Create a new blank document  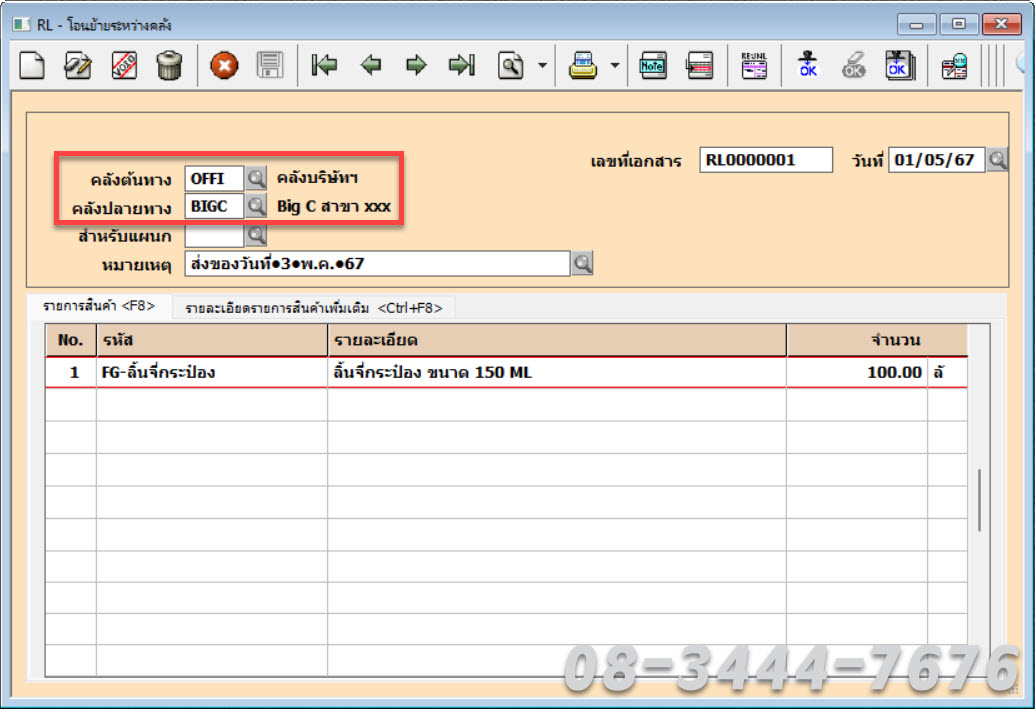tap(32, 65)
